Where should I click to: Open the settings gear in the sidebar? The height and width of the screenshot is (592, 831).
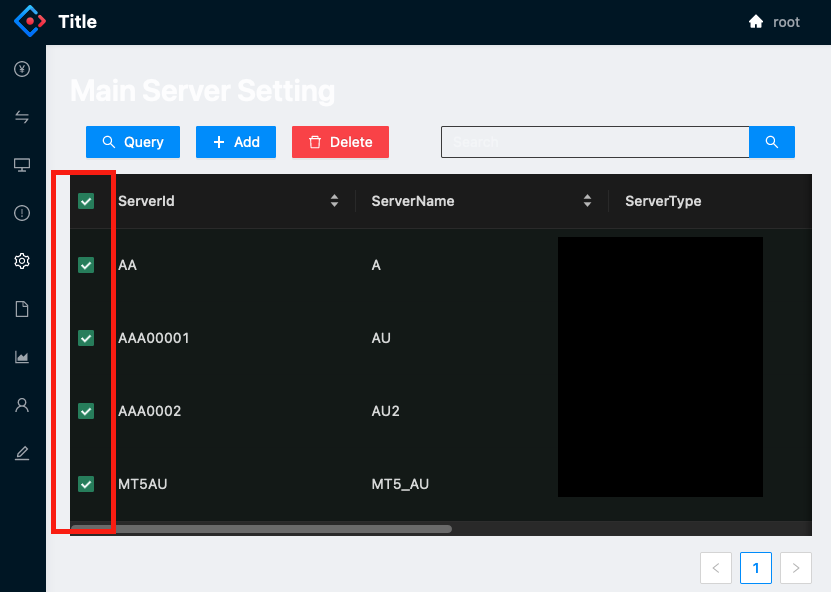[x=21, y=260]
